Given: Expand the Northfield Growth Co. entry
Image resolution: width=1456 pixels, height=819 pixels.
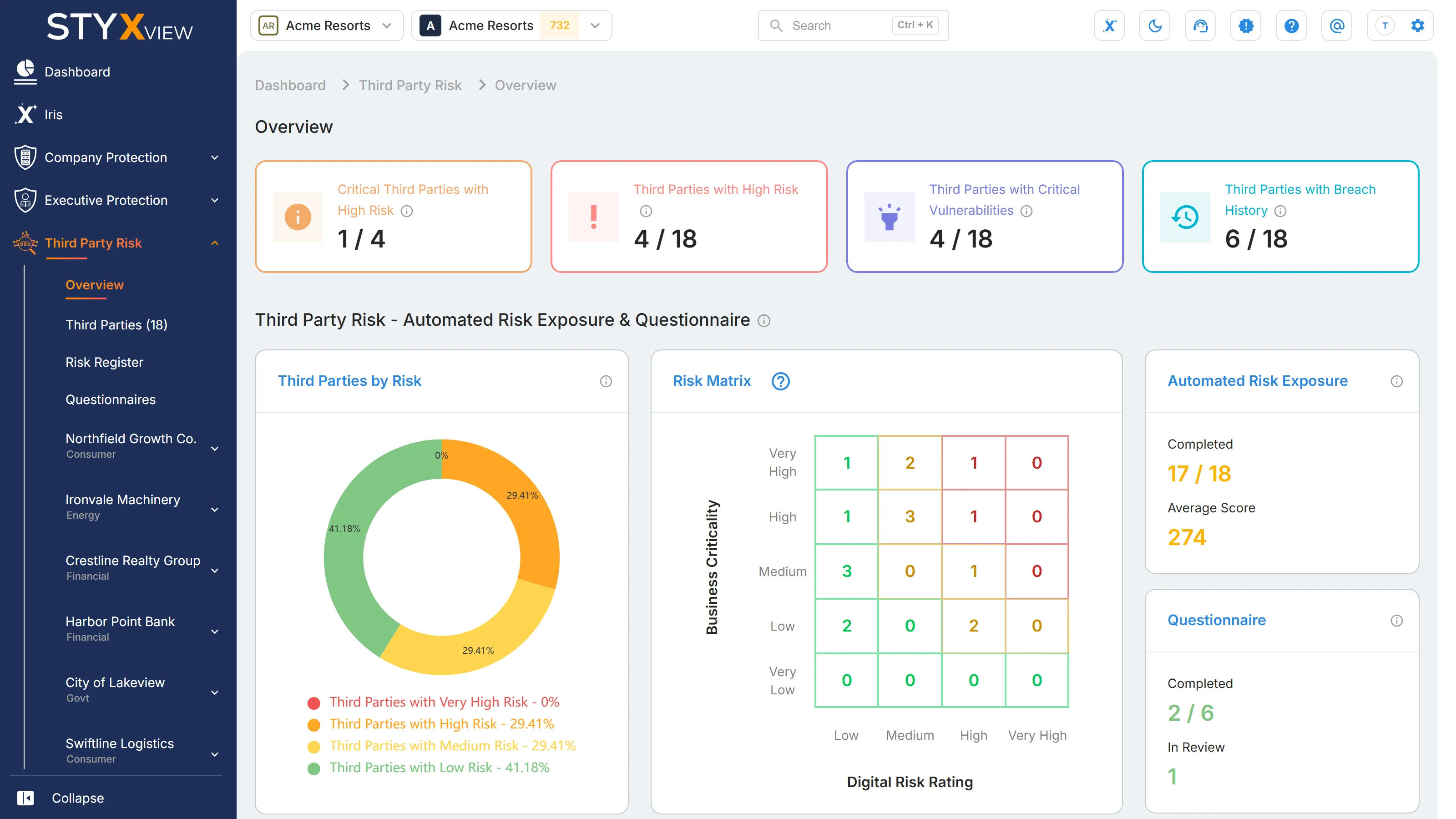Looking at the screenshot, I should pos(215,449).
